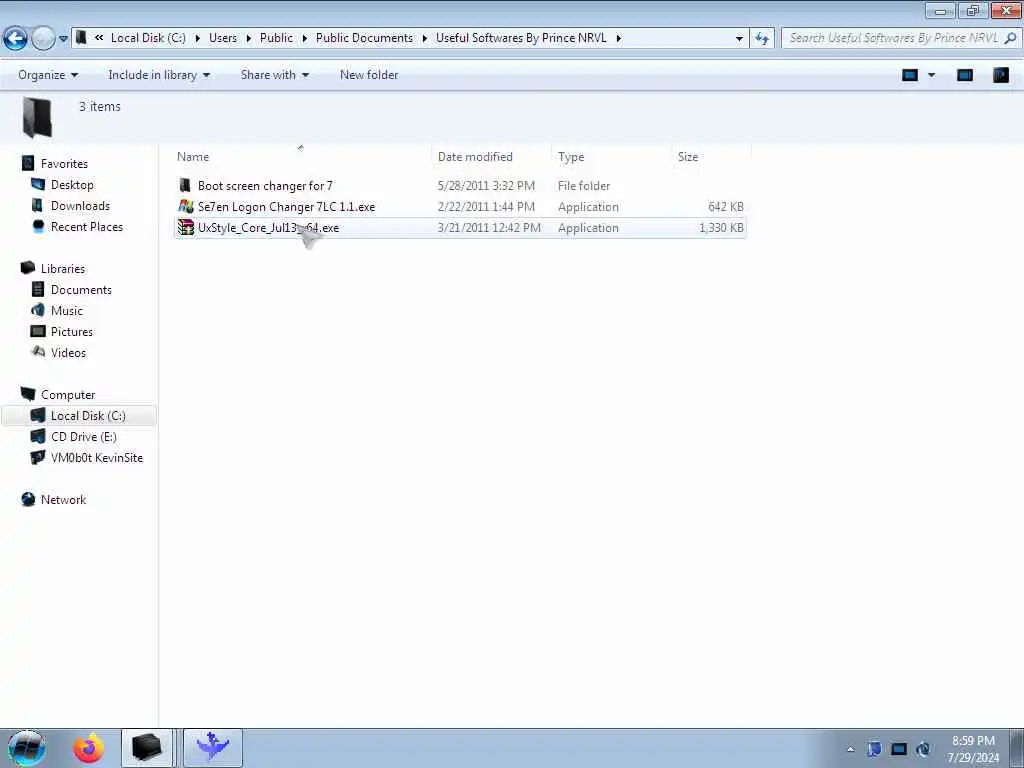The height and width of the screenshot is (768, 1024).
Task: Open the address bar history dropdown
Action: click(739, 39)
